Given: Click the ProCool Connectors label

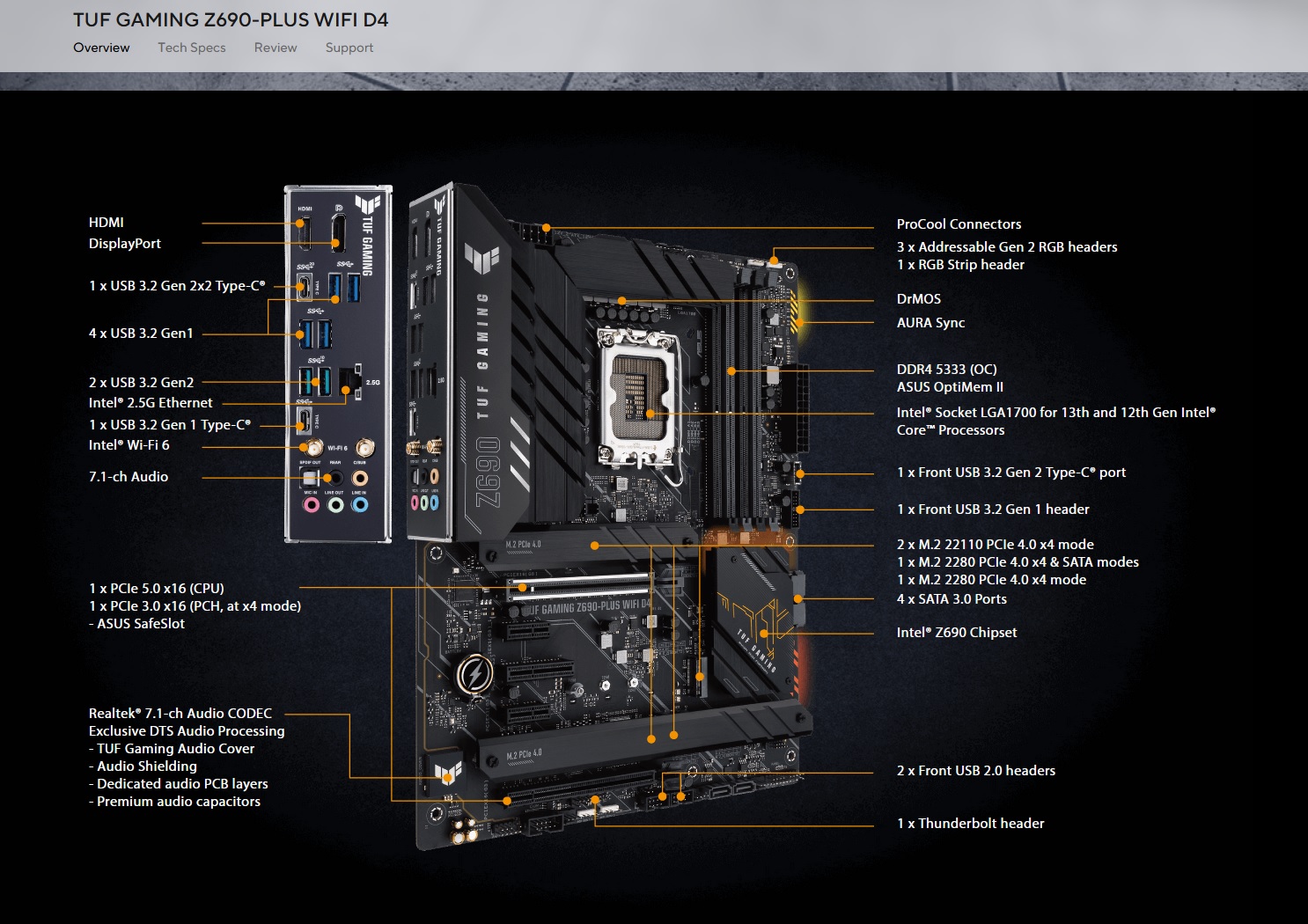Looking at the screenshot, I should point(959,224).
